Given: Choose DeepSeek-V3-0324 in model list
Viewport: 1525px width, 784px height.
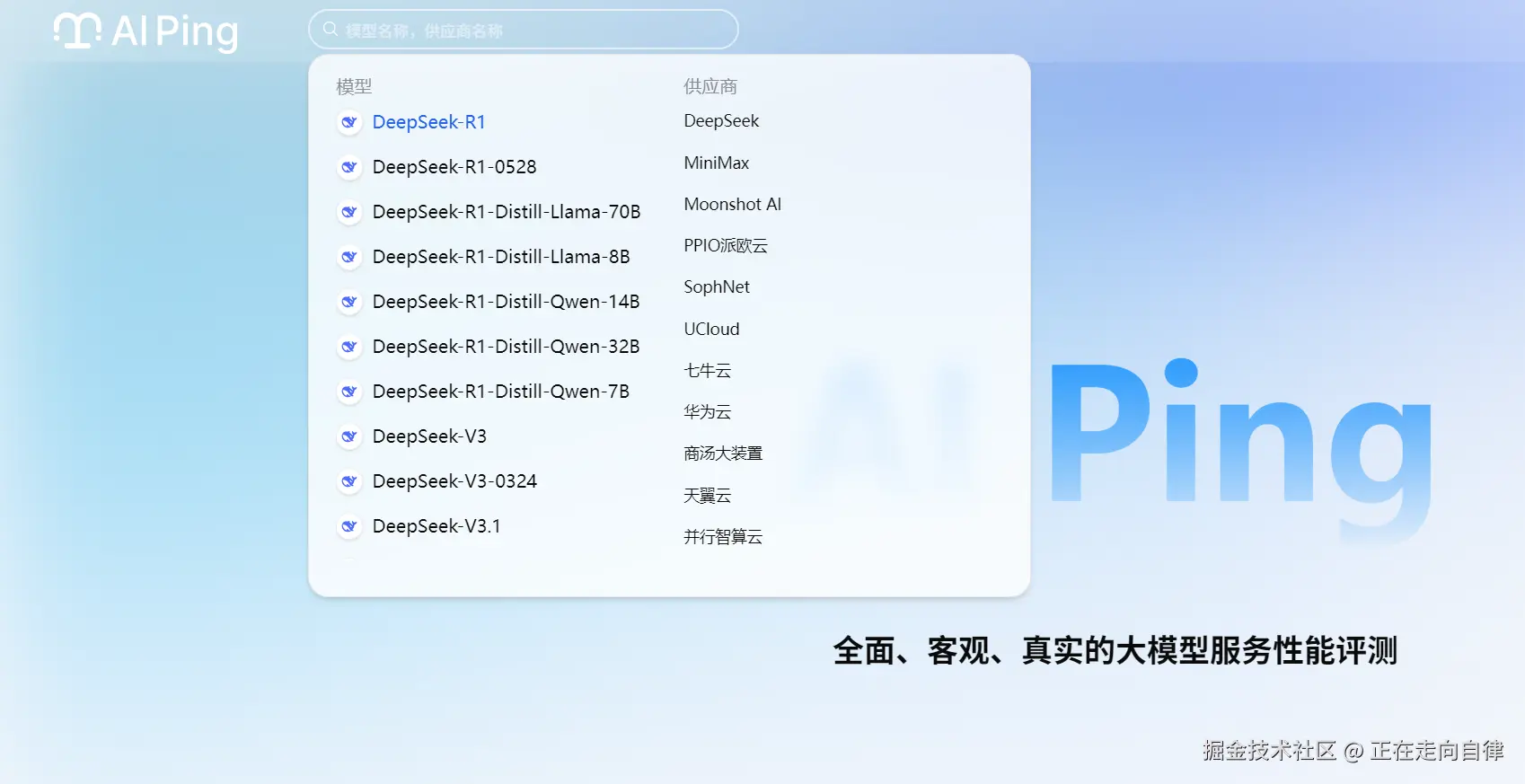Looking at the screenshot, I should click(454, 481).
